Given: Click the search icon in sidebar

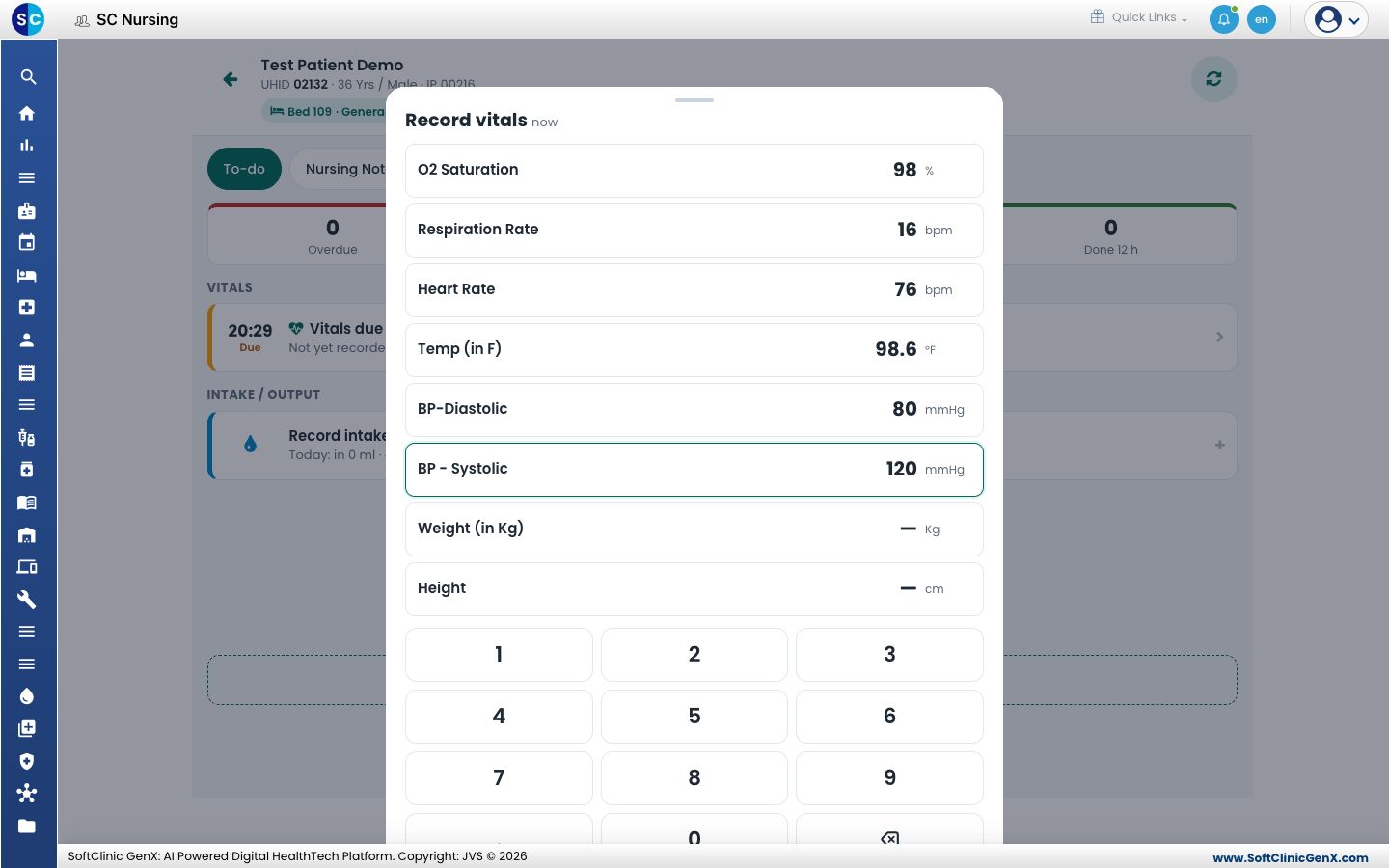Looking at the screenshot, I should [x=27, y=77].
